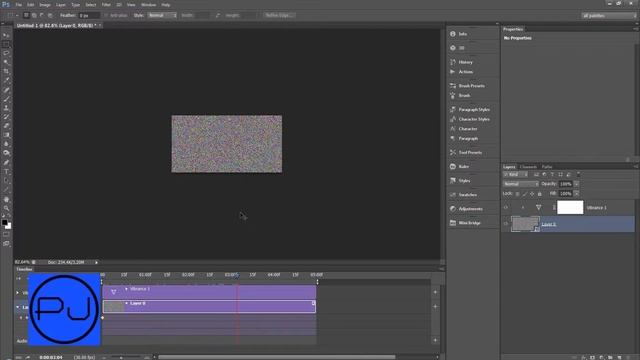
Task: Open the File menu
Action: (19, 5)
